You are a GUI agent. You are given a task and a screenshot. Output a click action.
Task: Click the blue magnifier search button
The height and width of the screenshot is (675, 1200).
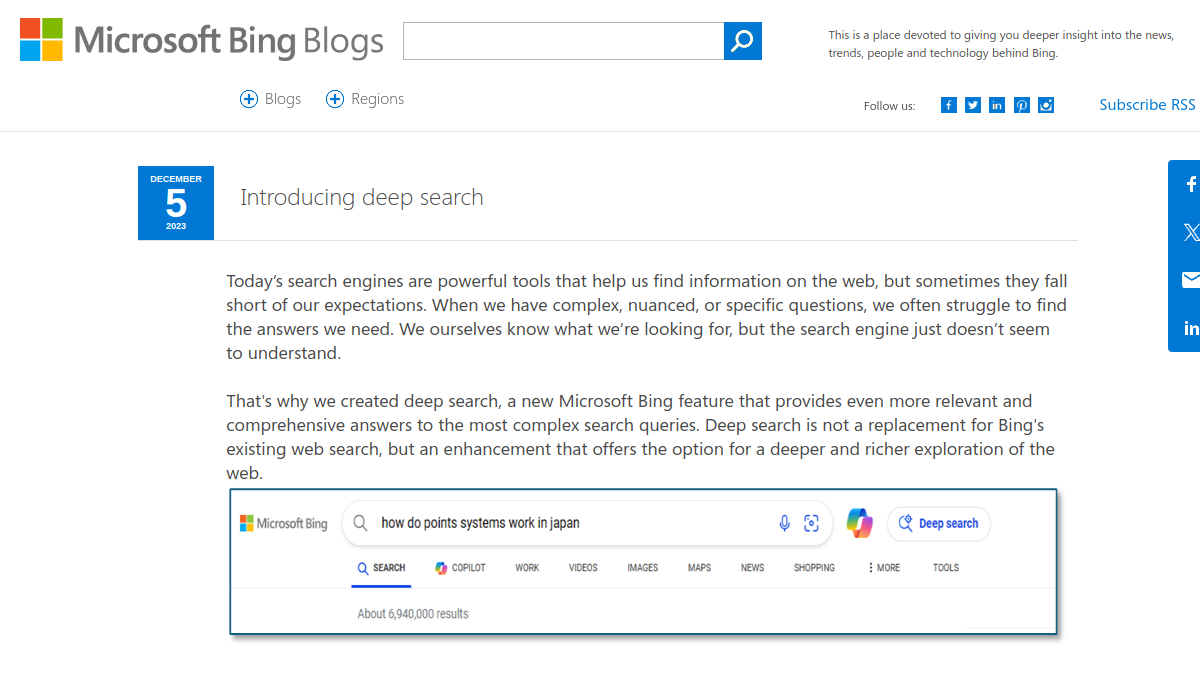[x=743, y=41]
